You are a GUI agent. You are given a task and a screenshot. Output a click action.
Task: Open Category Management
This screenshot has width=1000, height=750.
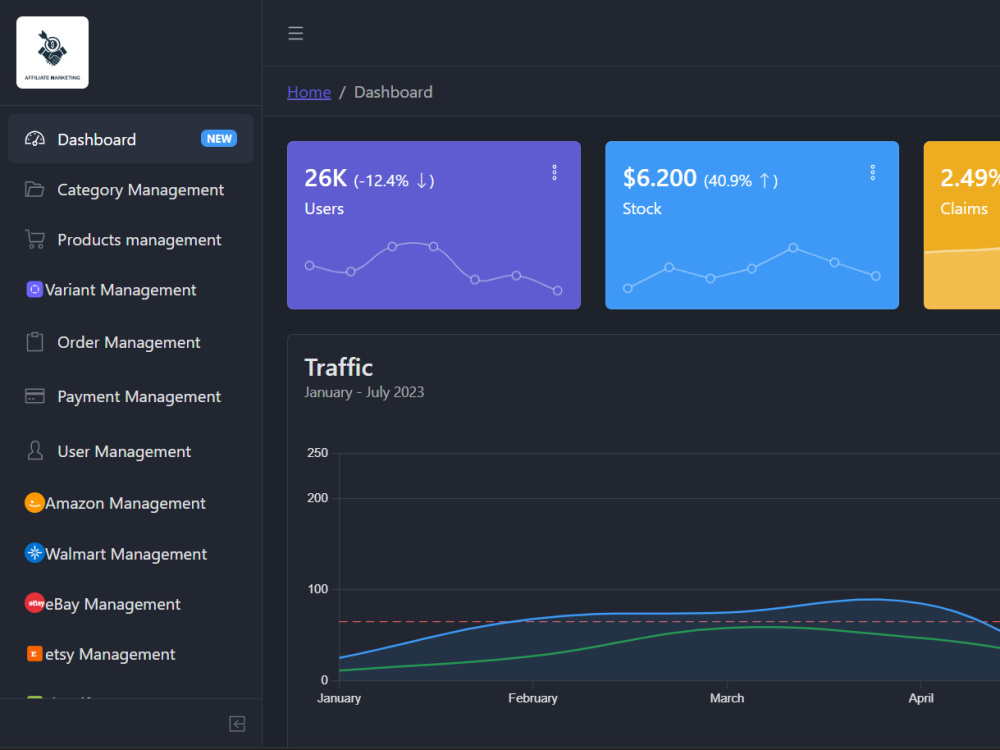point(131,189)
